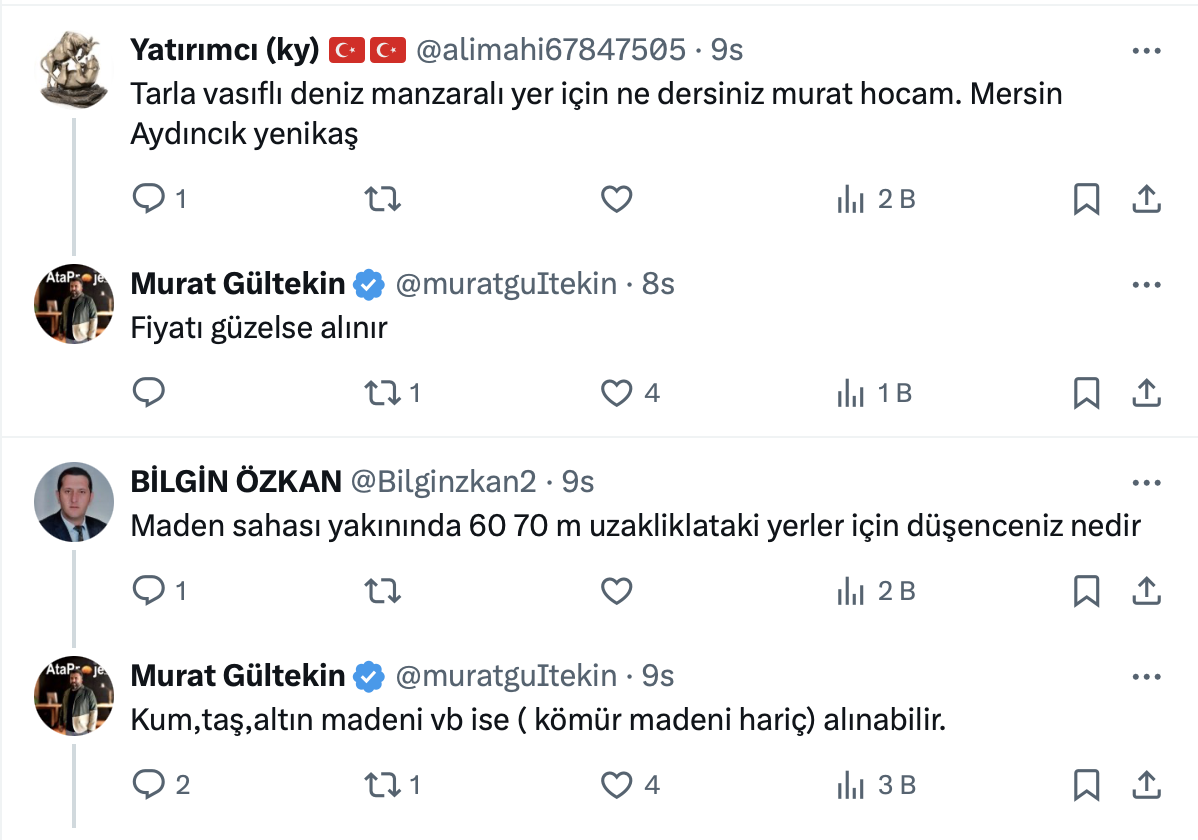This screenshot has width=1198, height=840.
Task: View analytics of BİLGİN ÖZKAN's tweet
Action: tap(850, 592)
